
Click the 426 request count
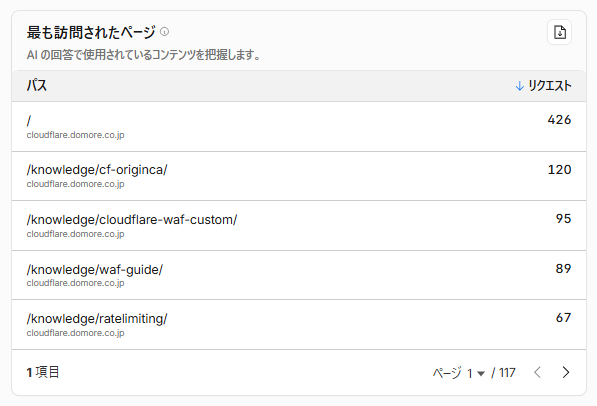[559, 120]
